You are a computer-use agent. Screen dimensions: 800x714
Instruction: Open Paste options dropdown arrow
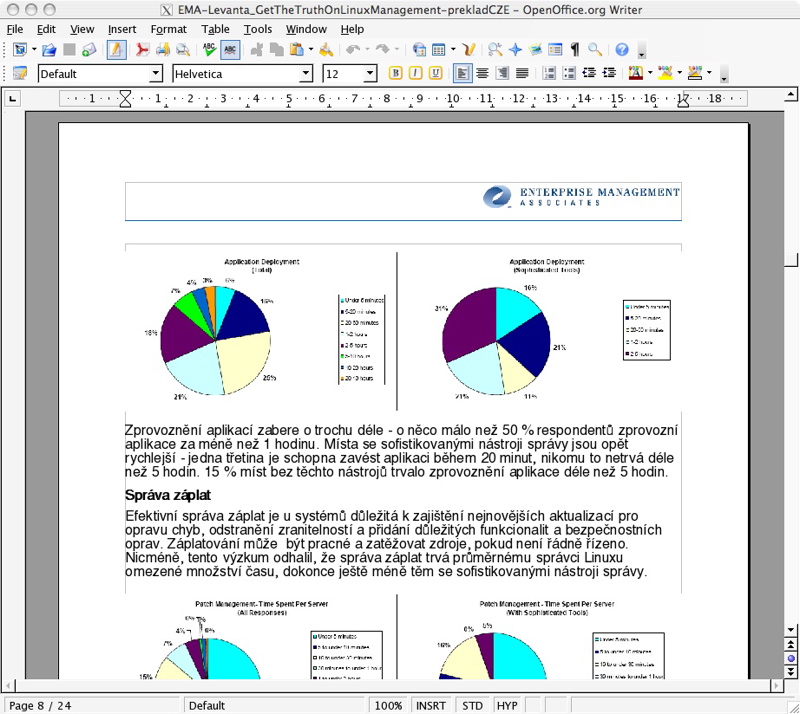click(x=311, y=50)
